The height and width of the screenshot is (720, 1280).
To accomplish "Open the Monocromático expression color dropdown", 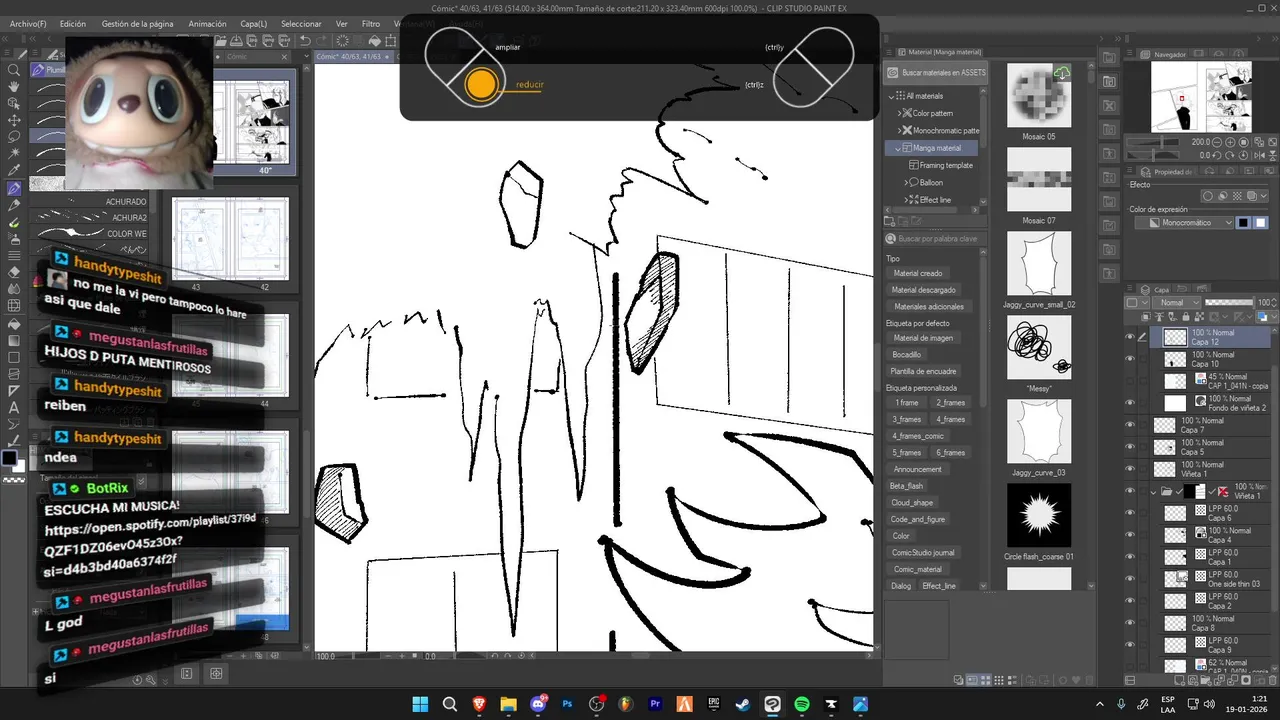I will click(x=1184, y=222).
